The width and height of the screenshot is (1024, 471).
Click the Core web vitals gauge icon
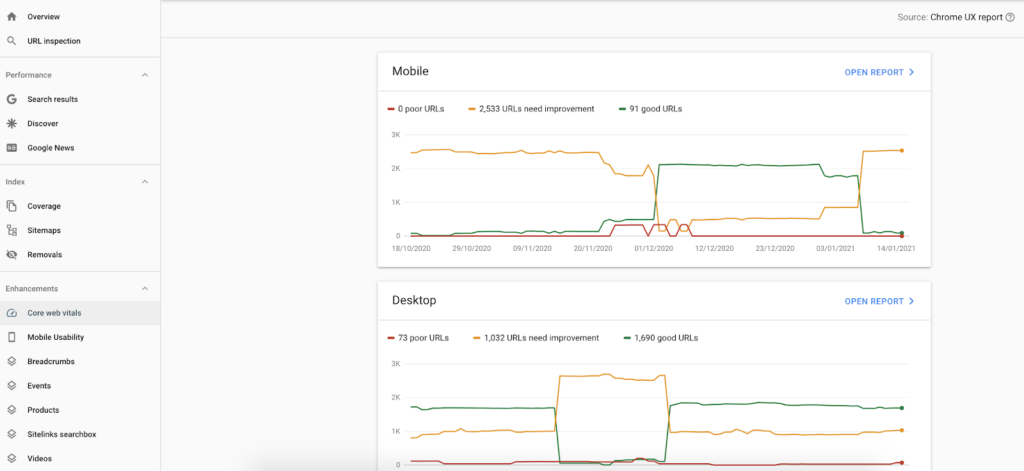coord(11,313)
